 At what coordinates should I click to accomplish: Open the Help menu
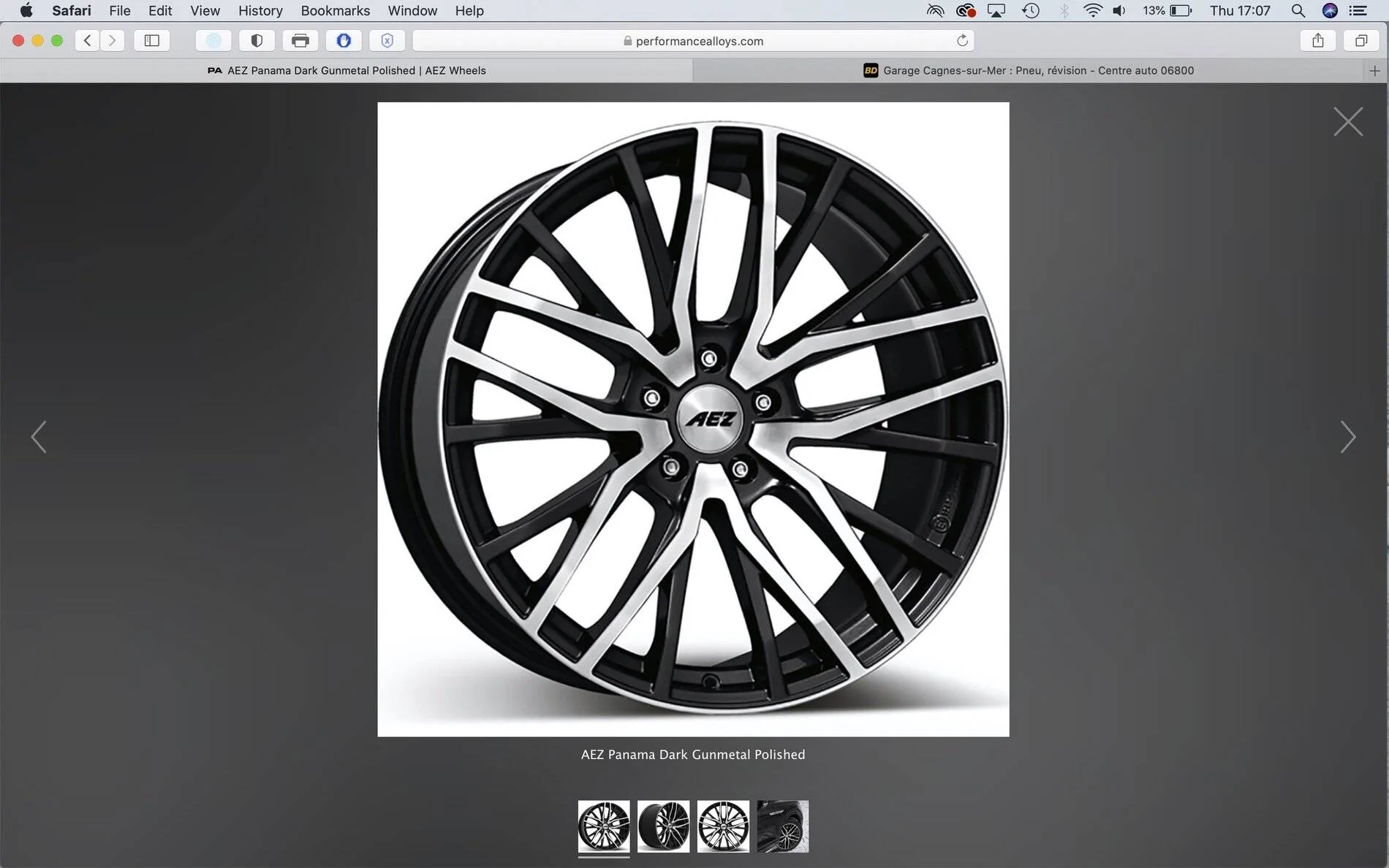tap(469, 10)
